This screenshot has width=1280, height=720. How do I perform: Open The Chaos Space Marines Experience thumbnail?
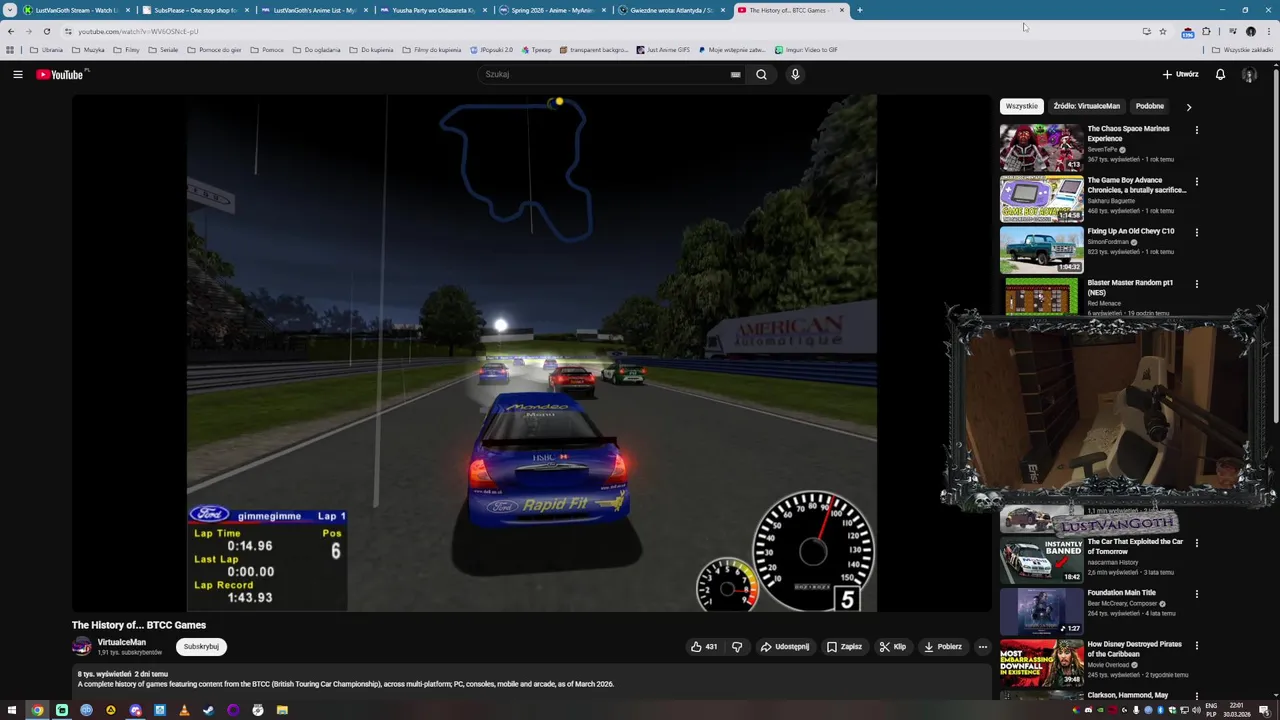(1041, 147)
